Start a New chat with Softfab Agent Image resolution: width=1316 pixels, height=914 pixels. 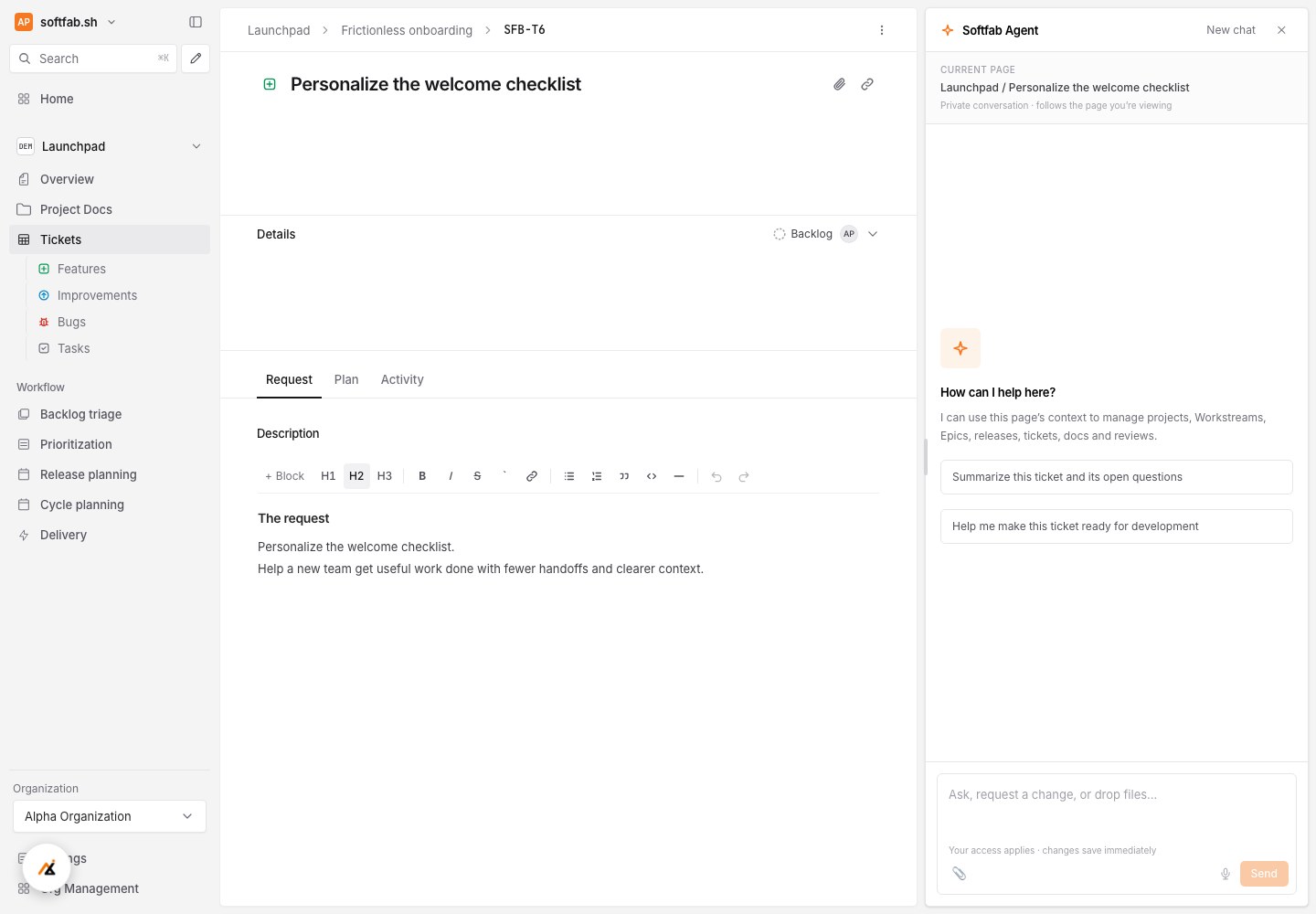coord(1230,30)
